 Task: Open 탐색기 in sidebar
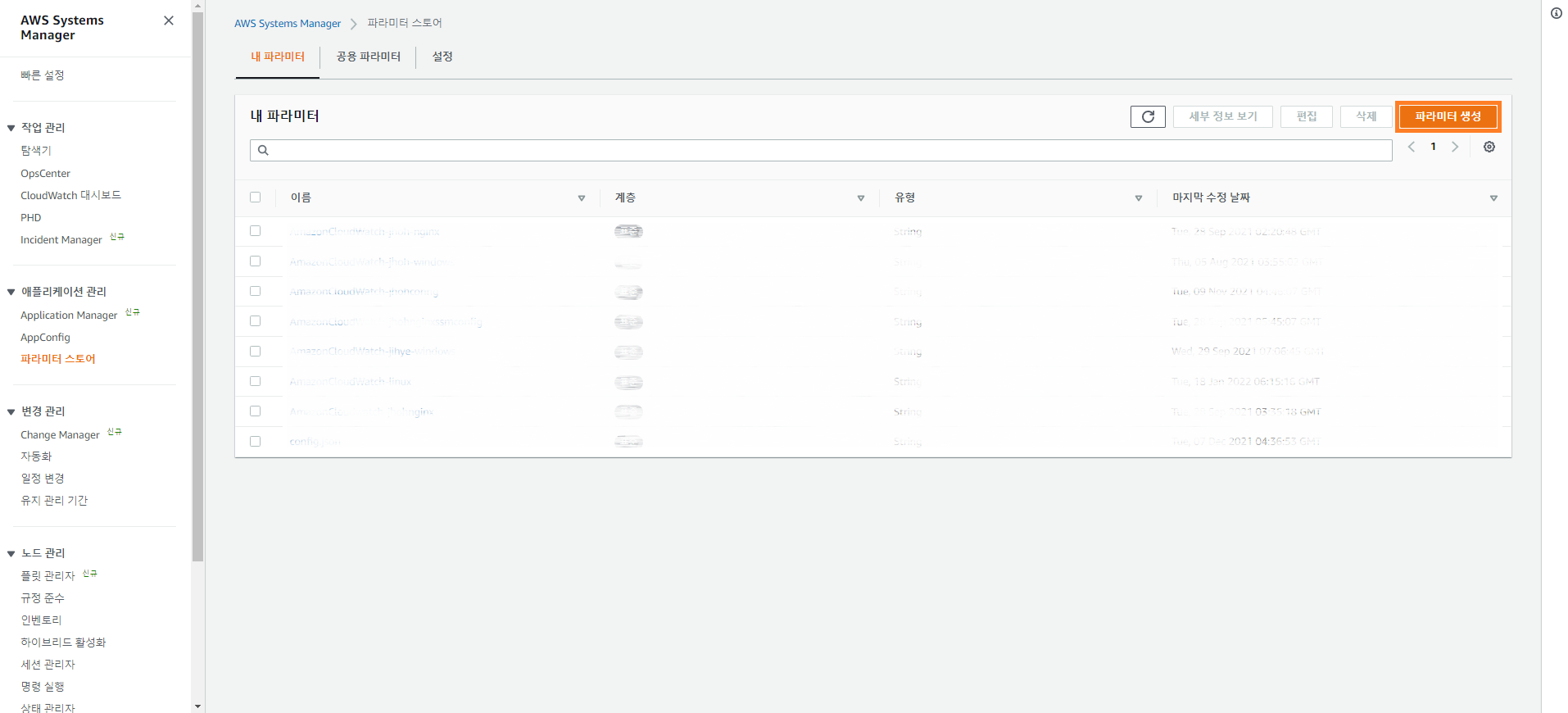36,151
